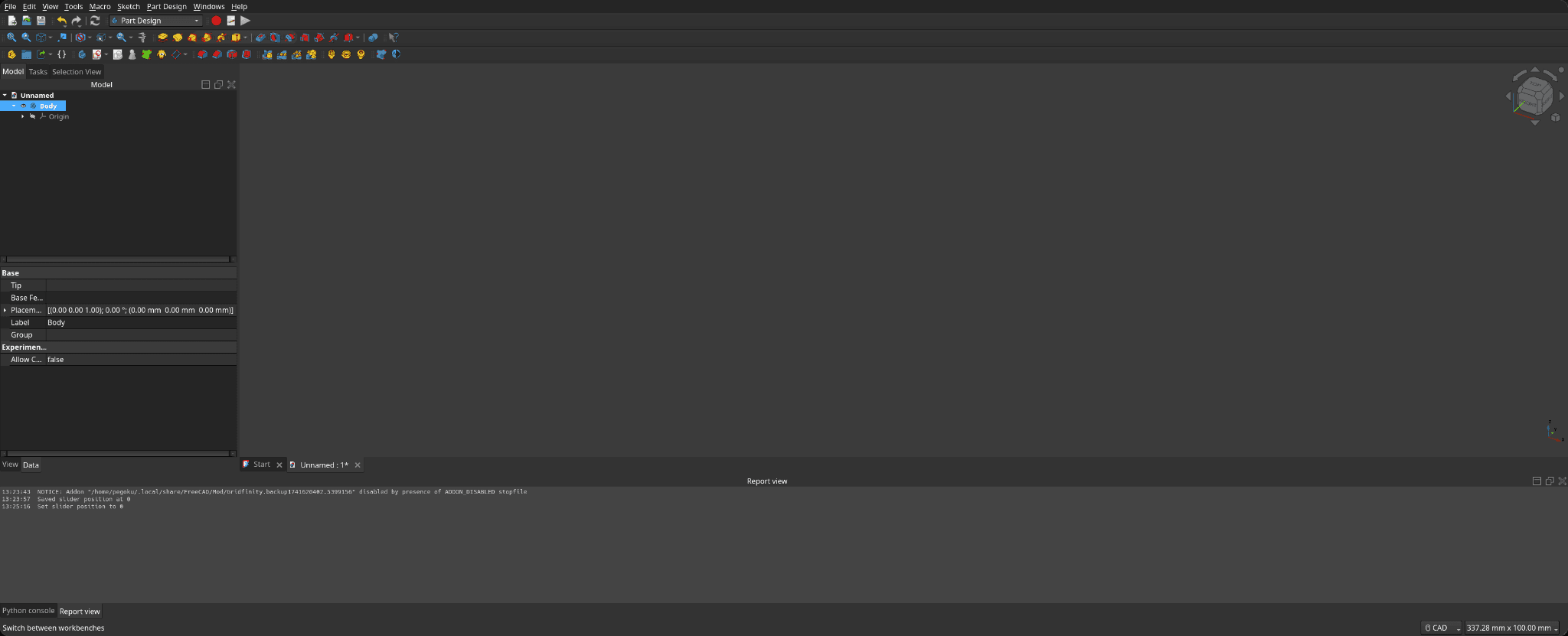The image size is (1568, 636).
Task: Click the navigation cube mini menu
Action: [x=1556, y=117]
